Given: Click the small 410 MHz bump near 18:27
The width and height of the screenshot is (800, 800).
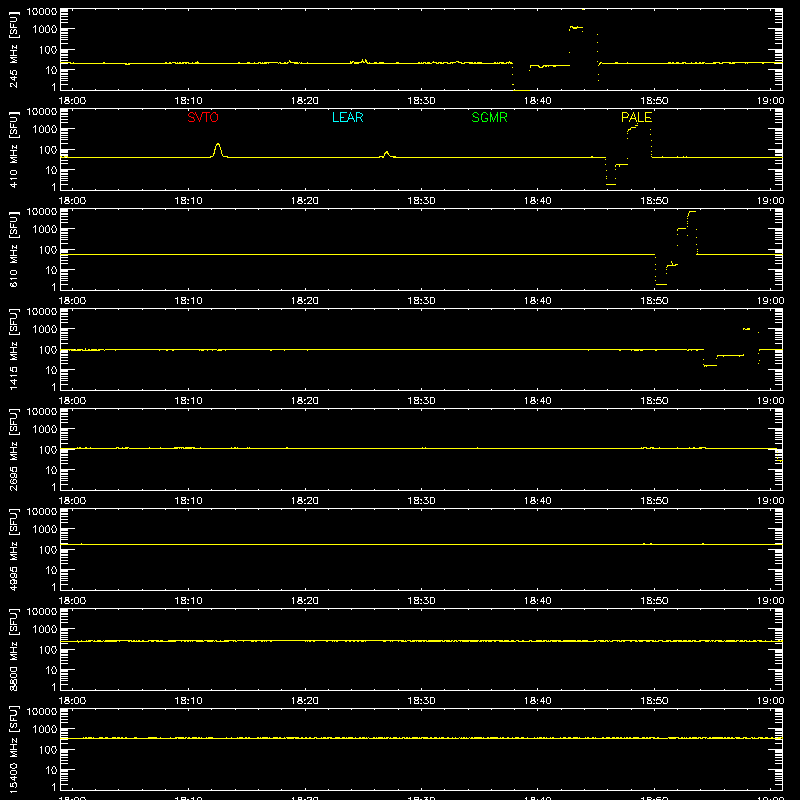Looking at the screenshot, I should coord(386,153).
